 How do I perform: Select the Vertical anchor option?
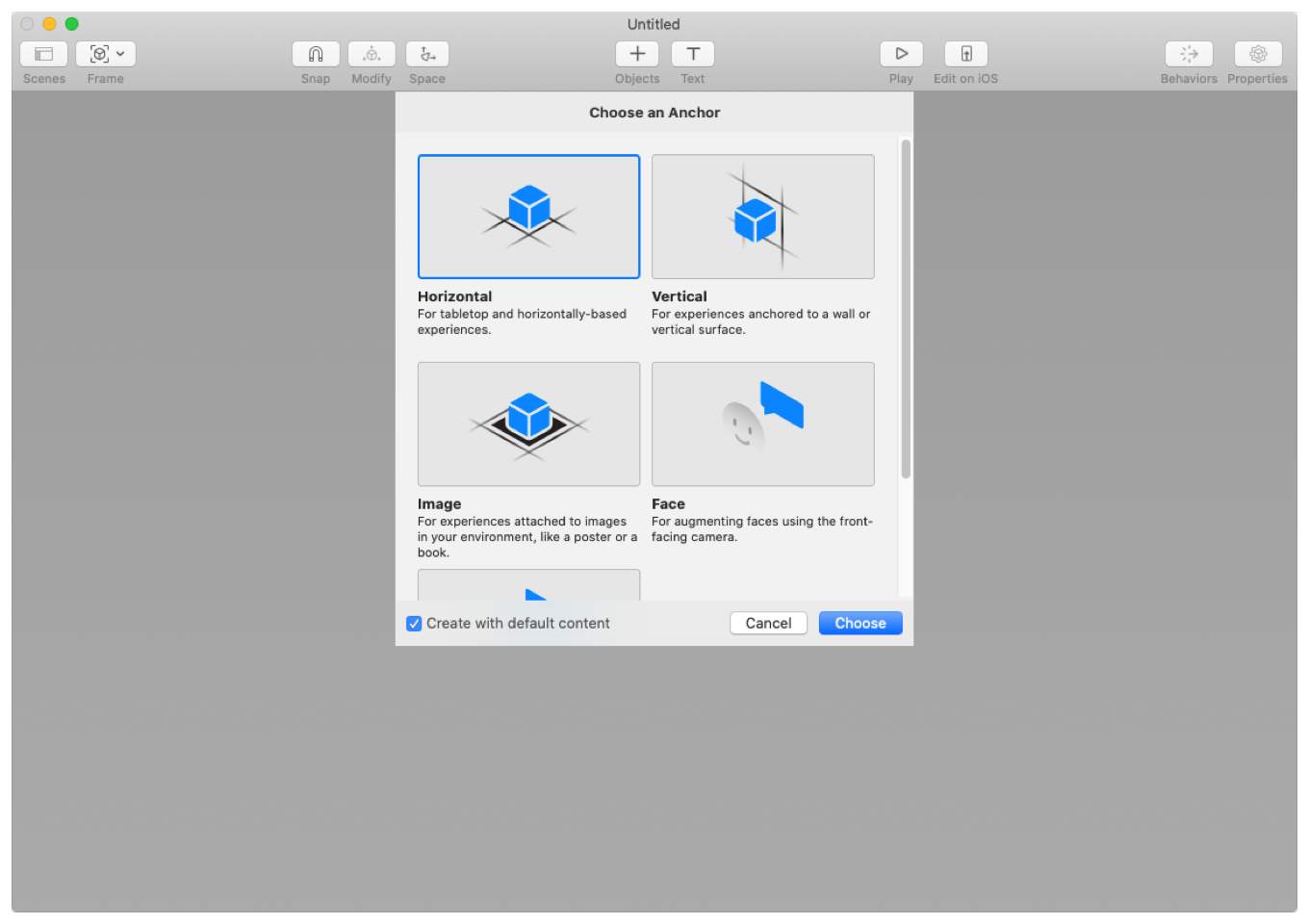762,216
